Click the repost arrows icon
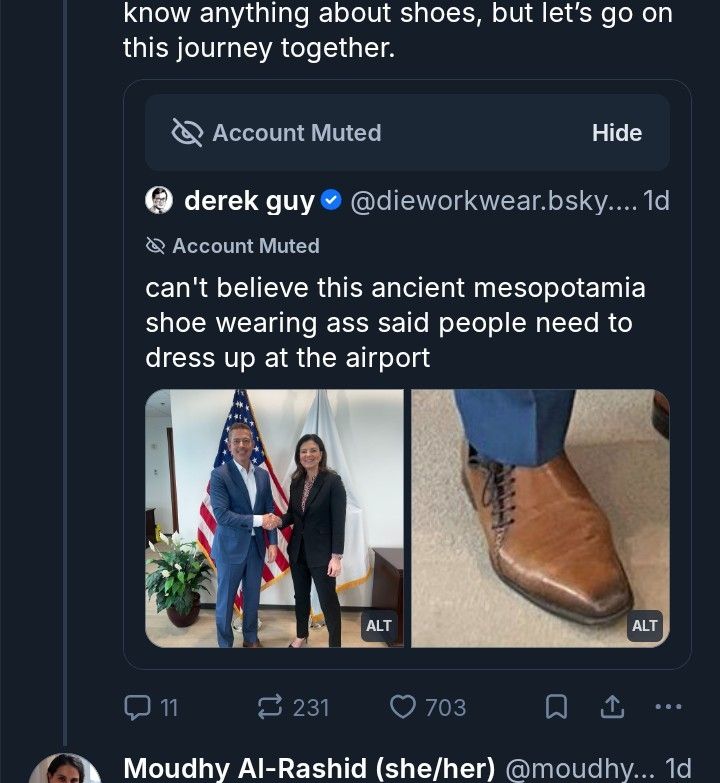The width and height of the screenshot is (720, 783). (x=270, y=707)
